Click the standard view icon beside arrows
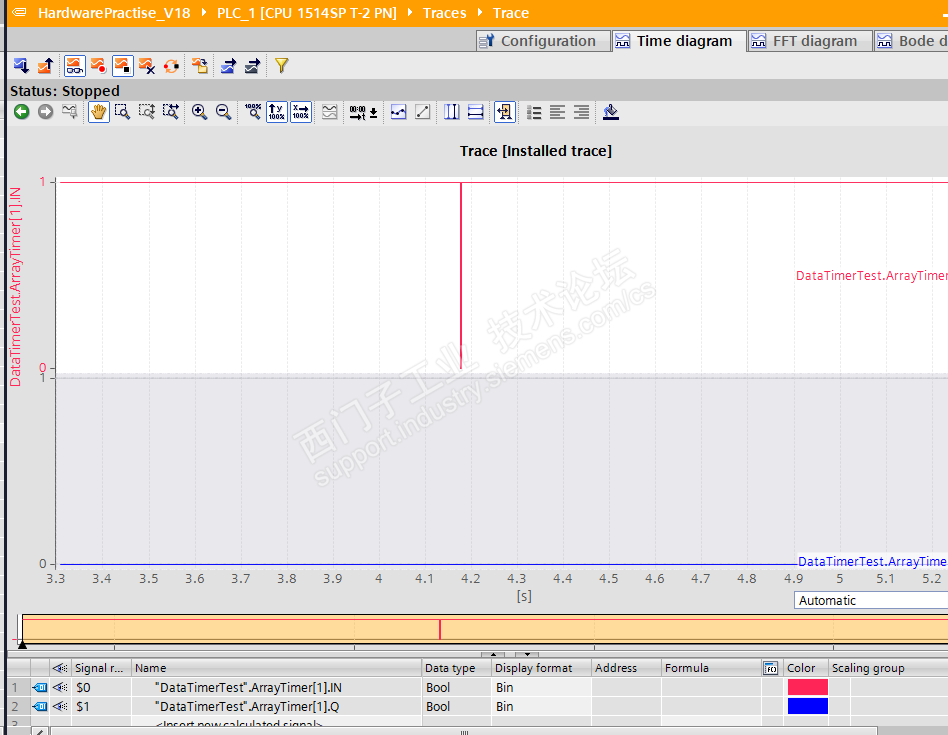 (x=70, y=112)
